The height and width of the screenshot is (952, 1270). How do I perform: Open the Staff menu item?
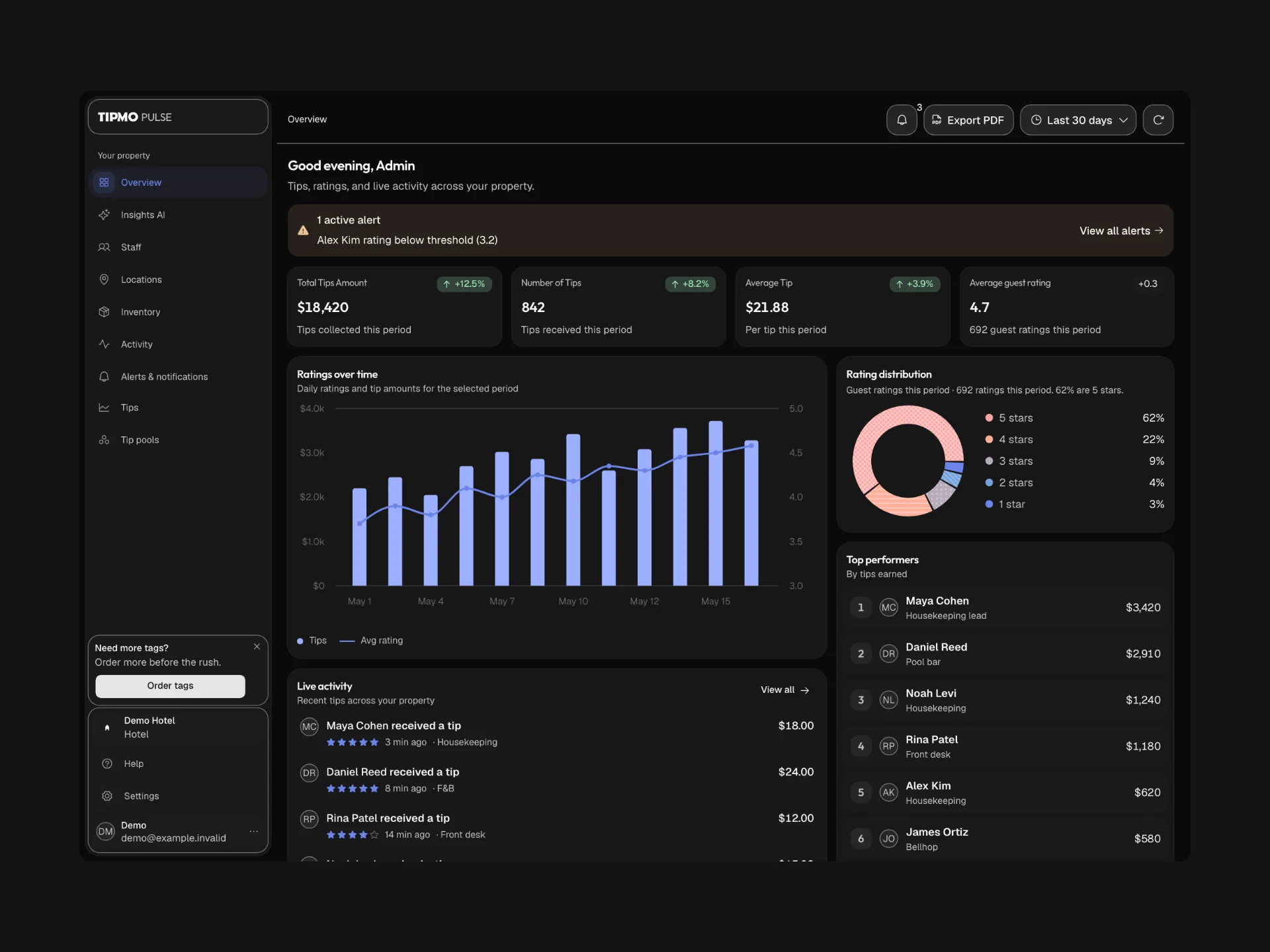point(178,247)
